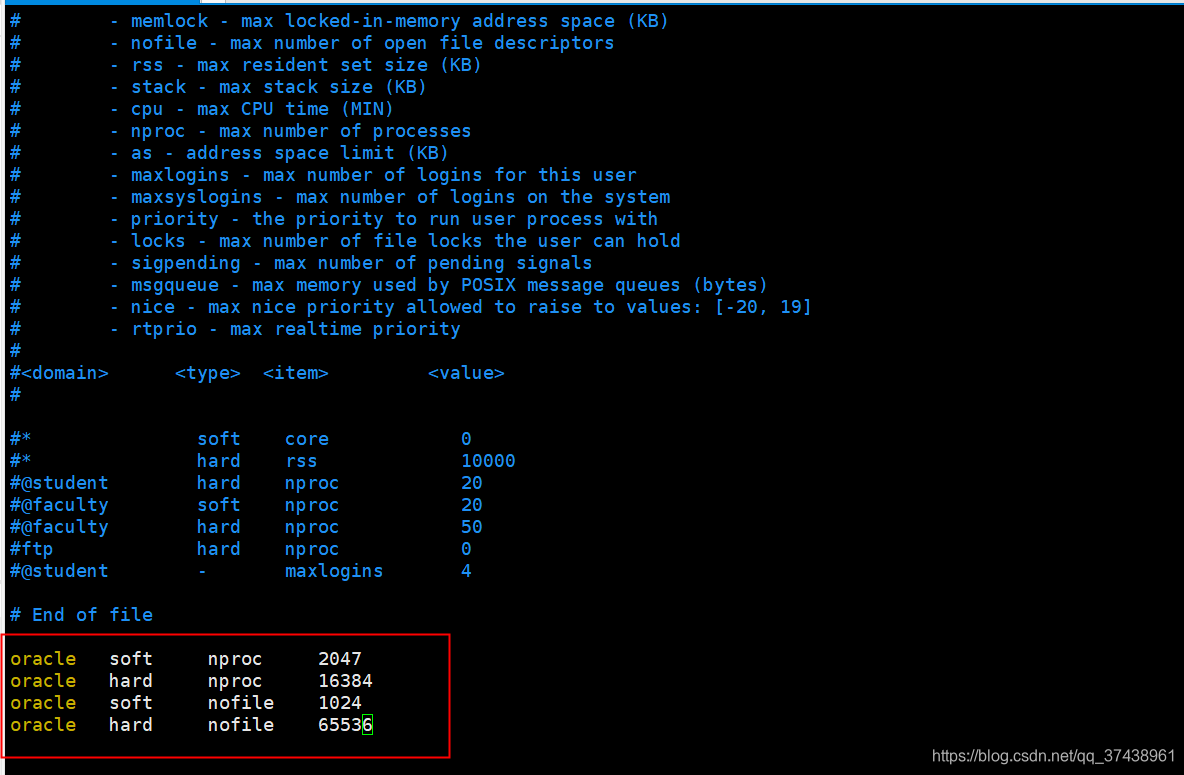The height and width of the screenshot is (775, 1184).
Task: Click the '<value>' column header
Action: pos(467,373)
